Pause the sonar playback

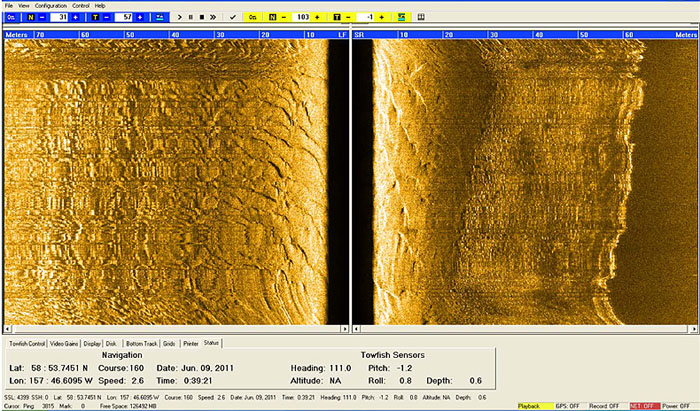point(191,17)
